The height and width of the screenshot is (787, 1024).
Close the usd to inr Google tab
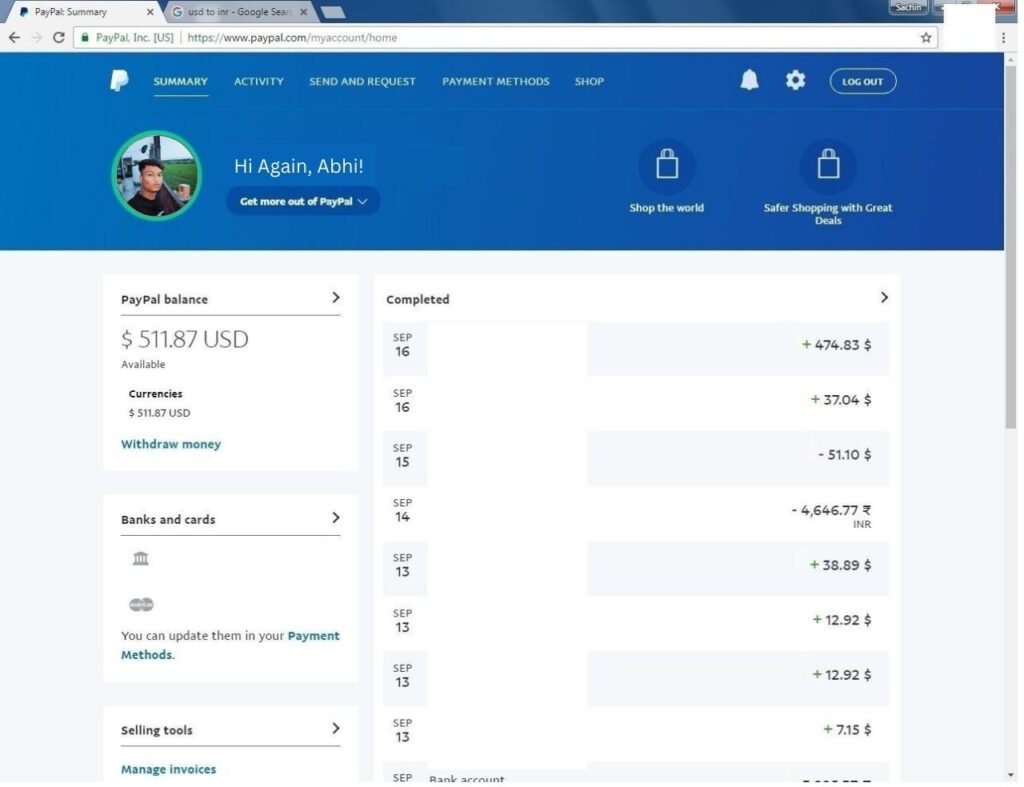point(303,12)
